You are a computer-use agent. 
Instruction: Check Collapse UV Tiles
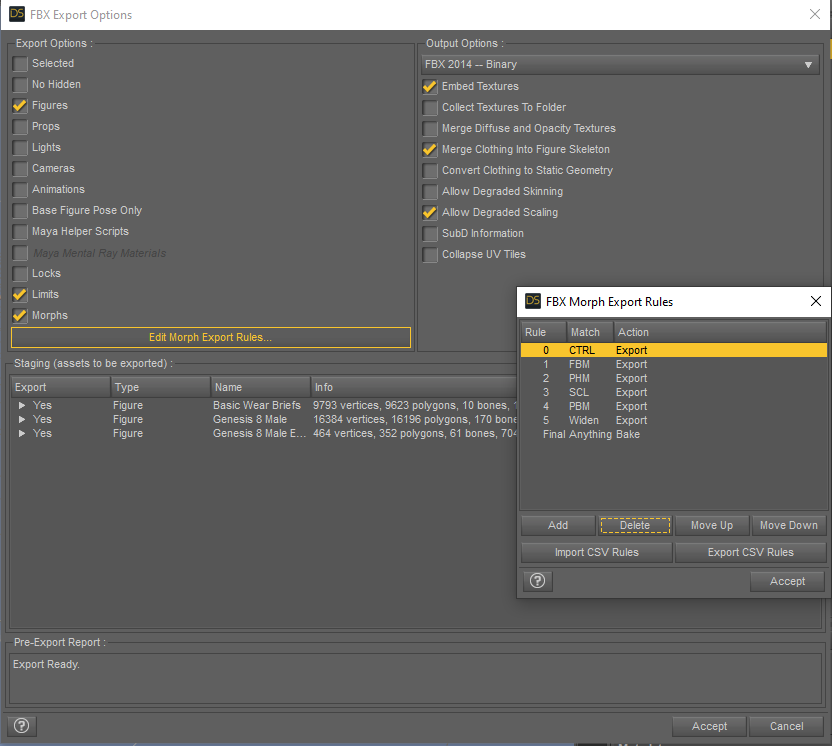point(430,255)
